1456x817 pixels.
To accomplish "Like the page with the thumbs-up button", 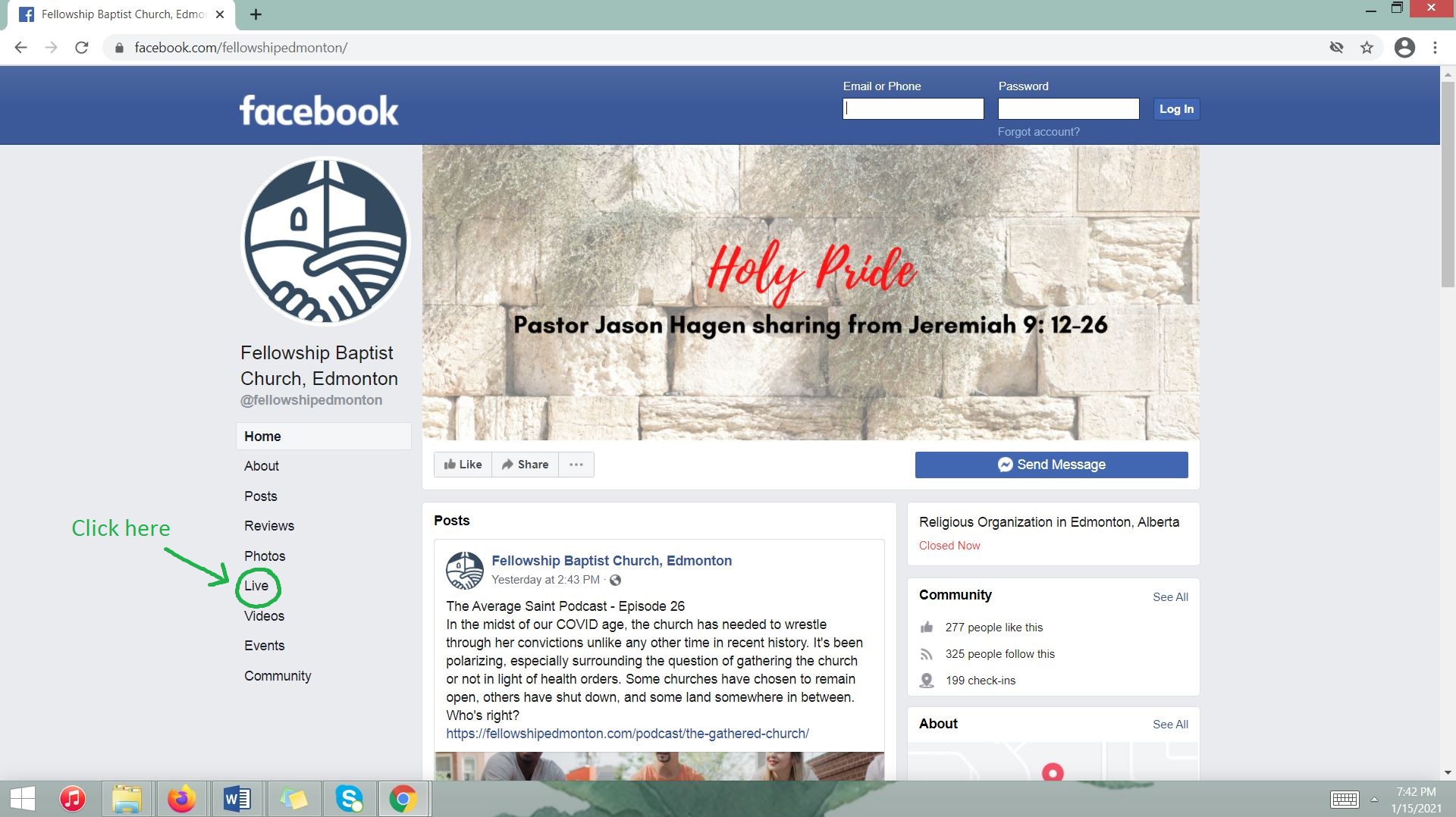I will pyautogui.click(x=463, y=465).
